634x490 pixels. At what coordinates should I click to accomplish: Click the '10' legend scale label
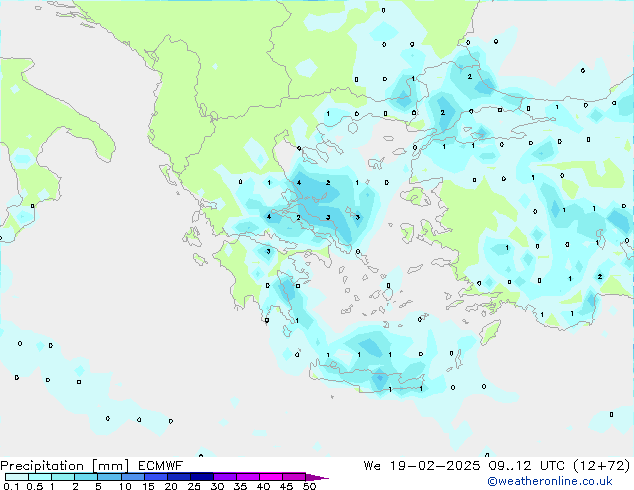pyautogui.click(x=125, y=486)
